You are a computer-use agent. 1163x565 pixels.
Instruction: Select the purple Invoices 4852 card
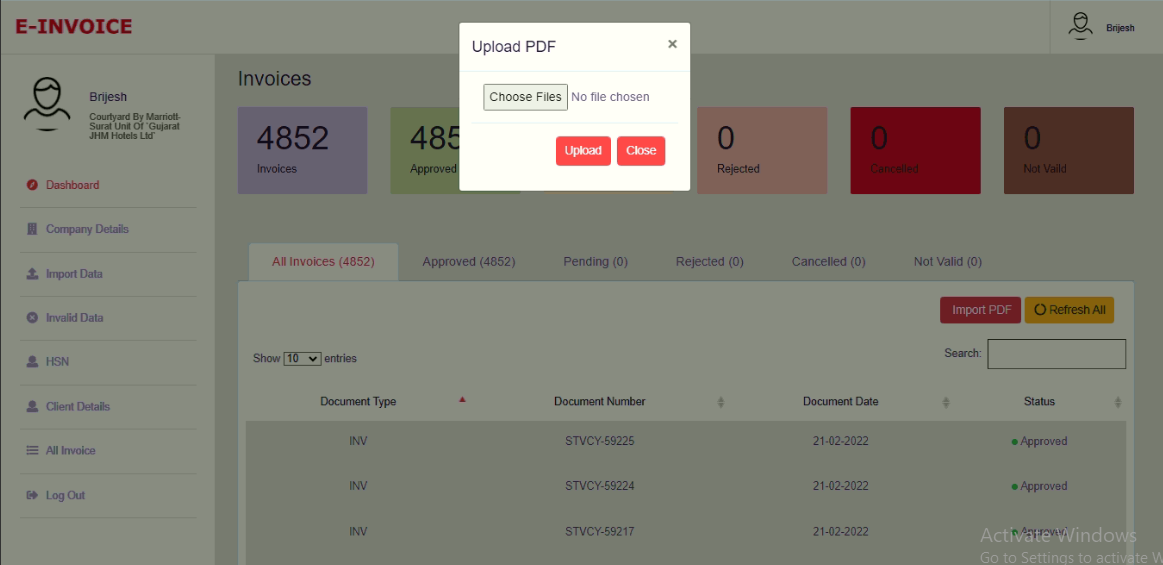coord(302,150)
